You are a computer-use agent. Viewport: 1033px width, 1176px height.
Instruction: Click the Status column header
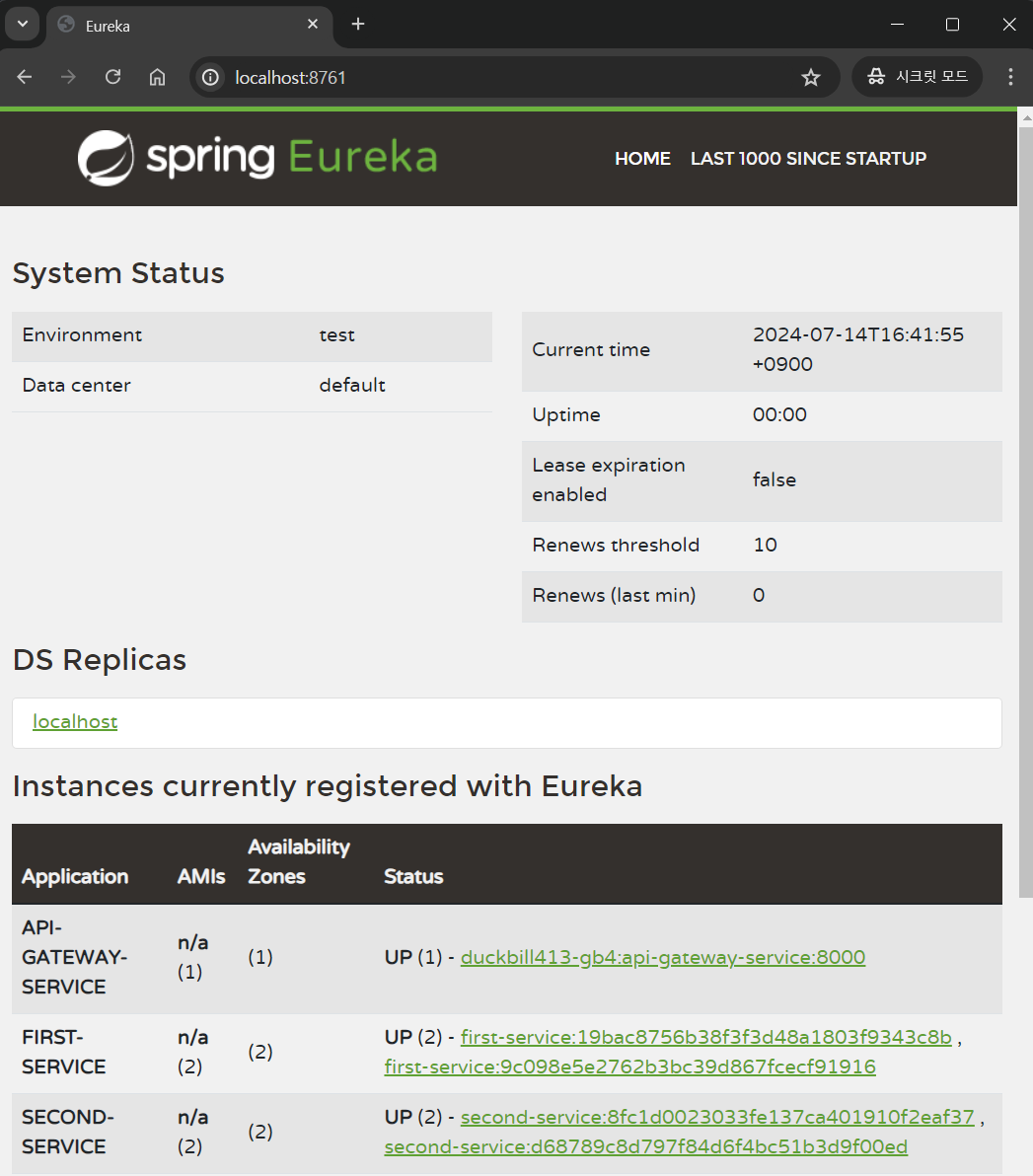(413, 877)
